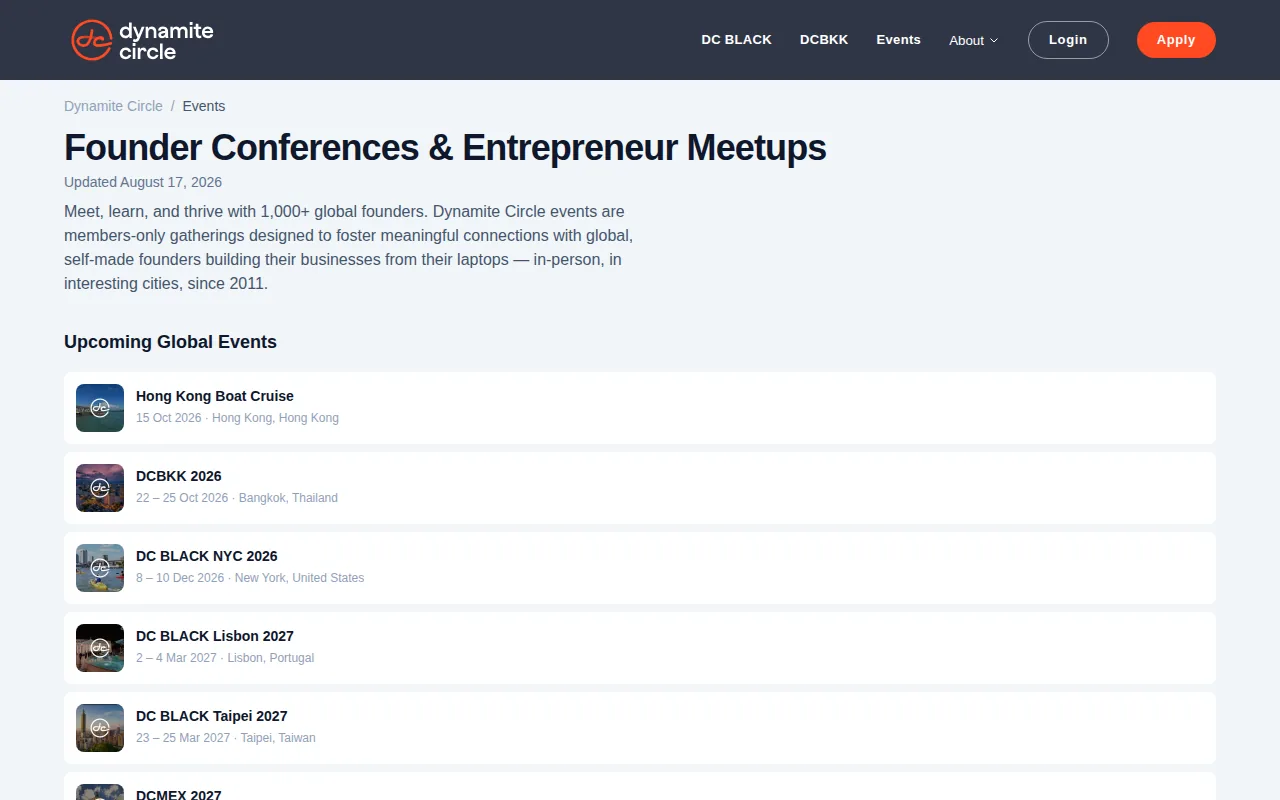Open the DCBKK 2026 event title
Screen dimensions: 1280x800
pos(179,476)
